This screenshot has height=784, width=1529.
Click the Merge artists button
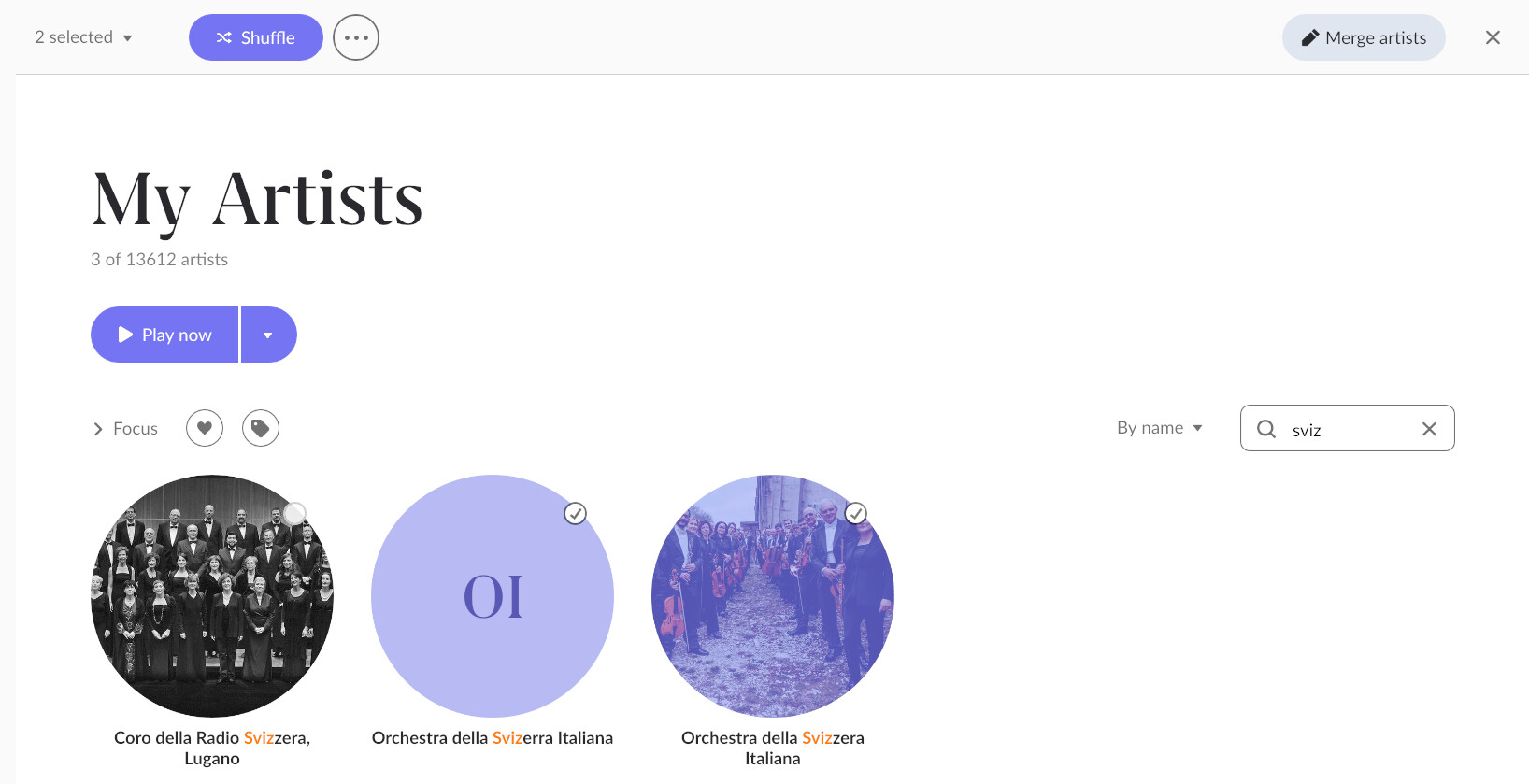pos(1364,37)
